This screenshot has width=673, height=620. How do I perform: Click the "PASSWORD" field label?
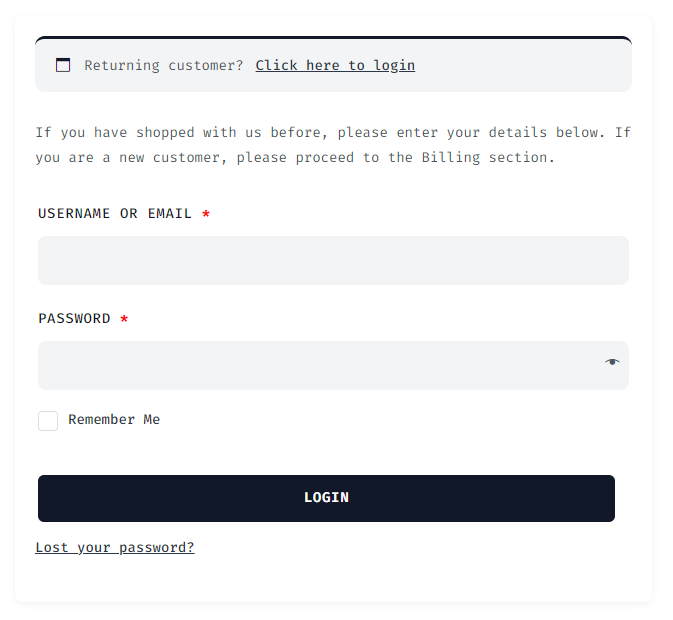point(75,319)
